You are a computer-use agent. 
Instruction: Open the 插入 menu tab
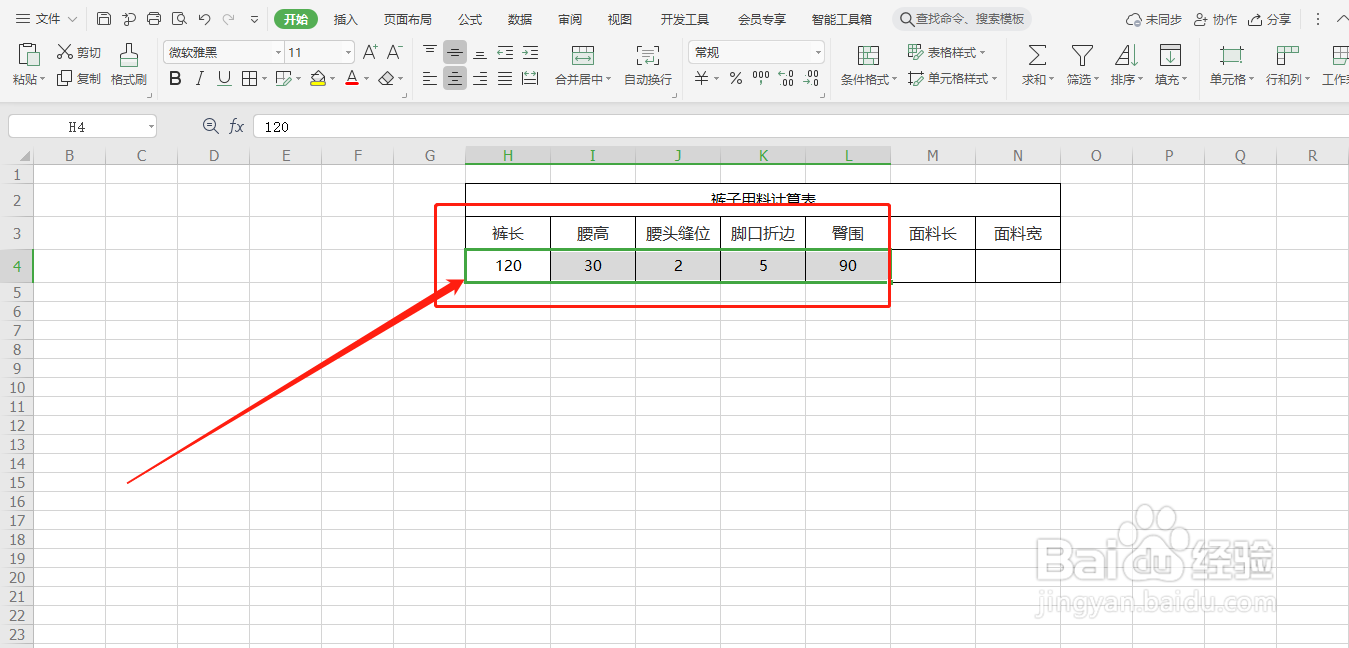[345, 18]
